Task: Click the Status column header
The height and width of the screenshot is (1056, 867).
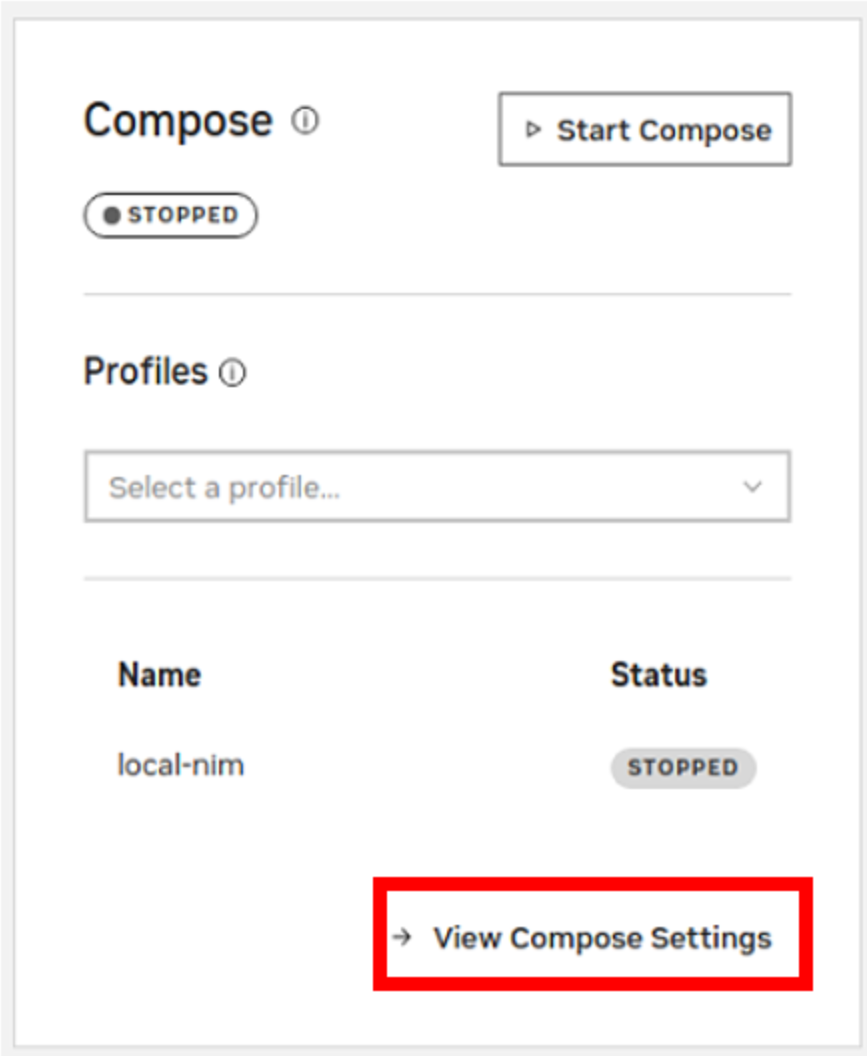Action: [x=658, y=675]
